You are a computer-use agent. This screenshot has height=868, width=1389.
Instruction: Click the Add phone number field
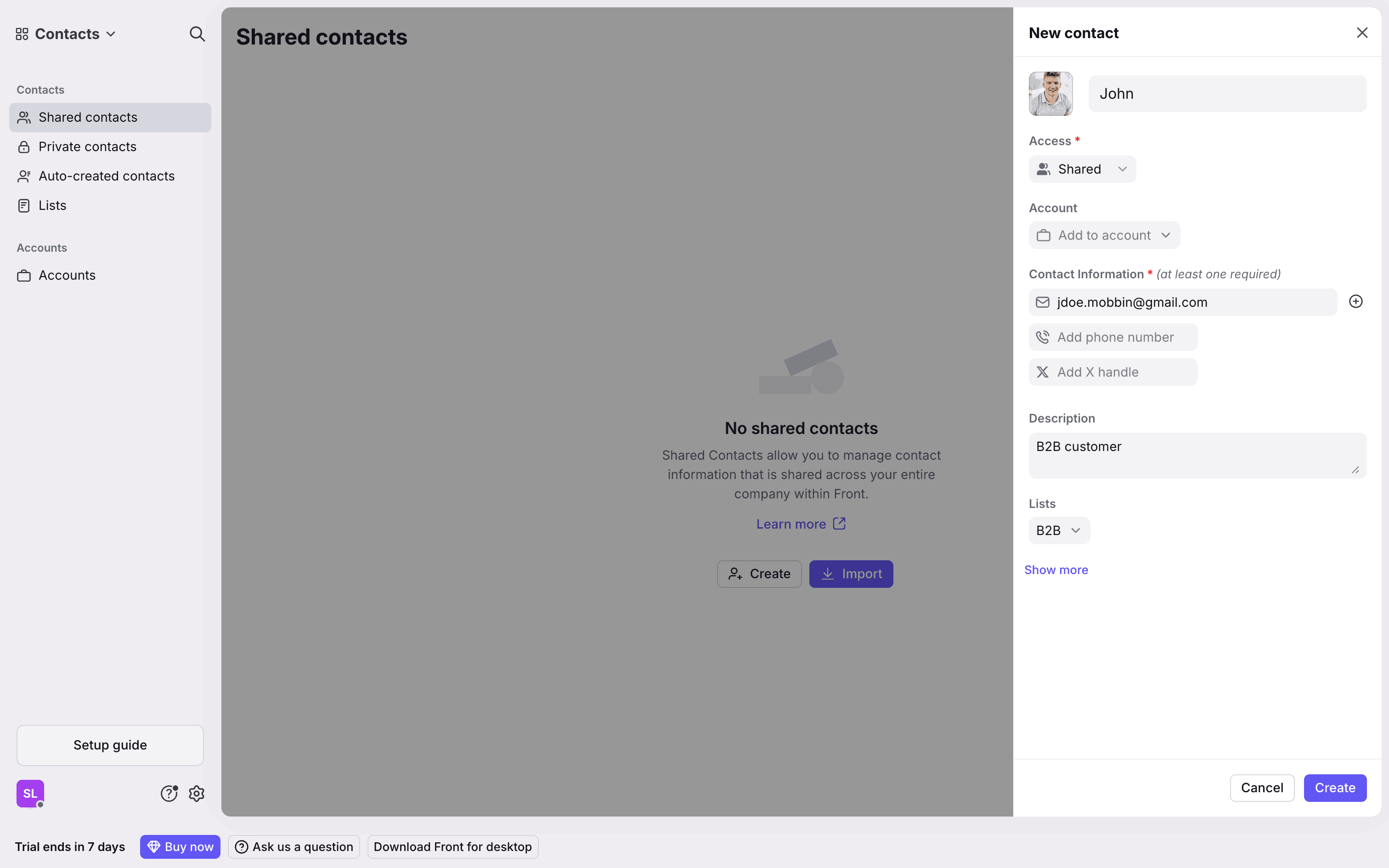tap(1113, 337)
